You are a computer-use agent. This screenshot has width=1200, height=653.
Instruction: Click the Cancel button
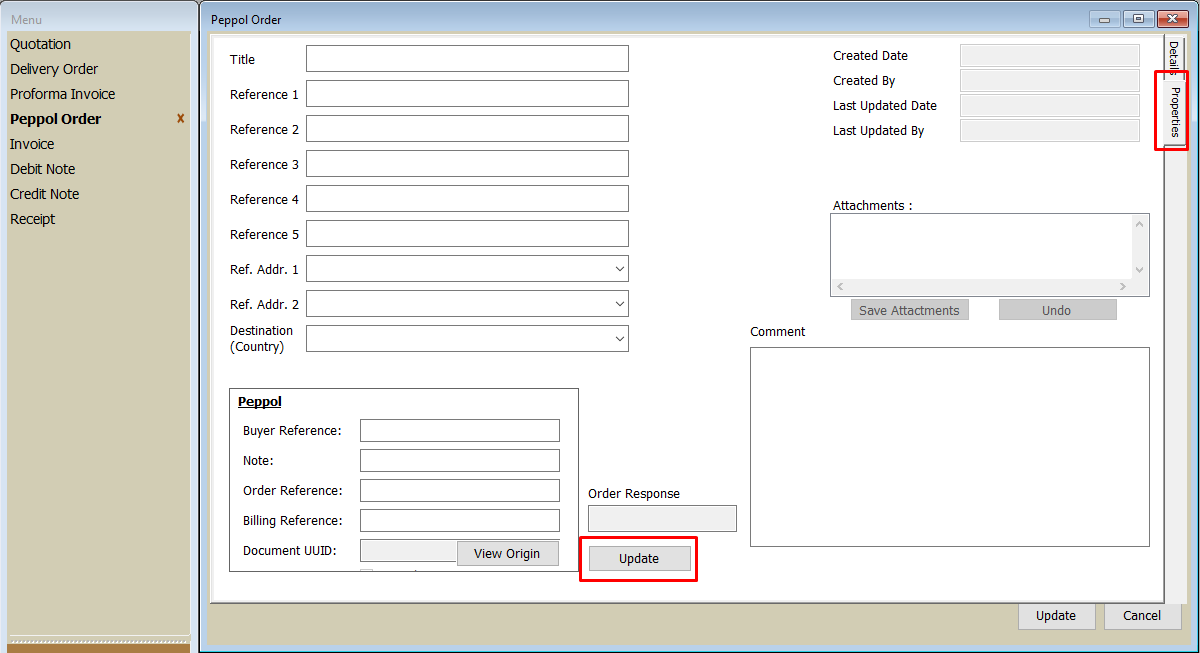point(1142,616)
